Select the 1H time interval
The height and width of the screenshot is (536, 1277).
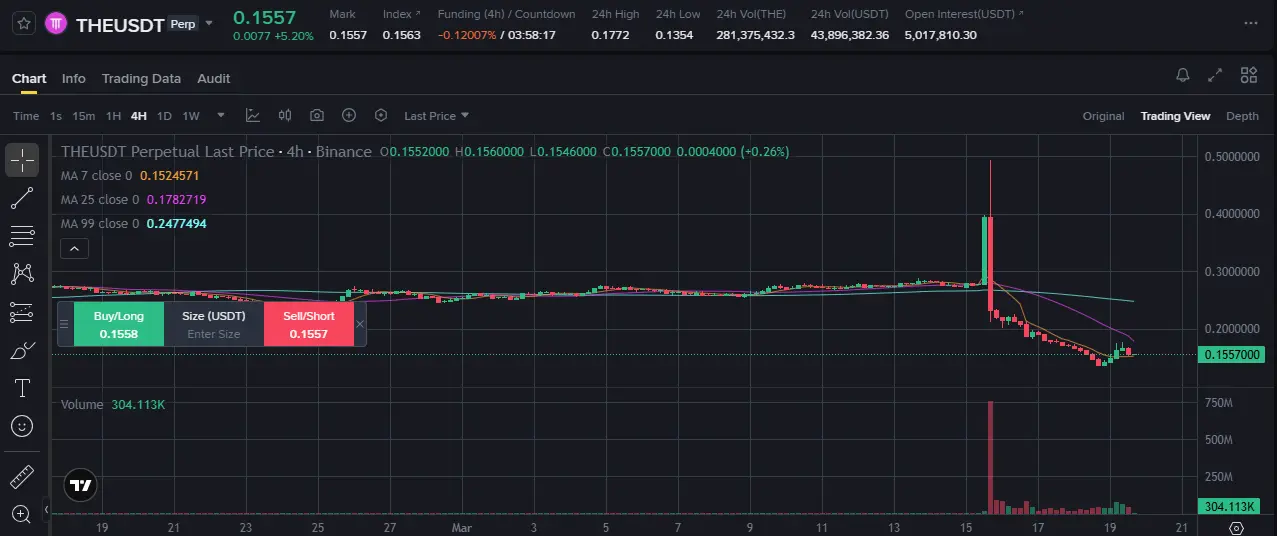click(114, 116)
